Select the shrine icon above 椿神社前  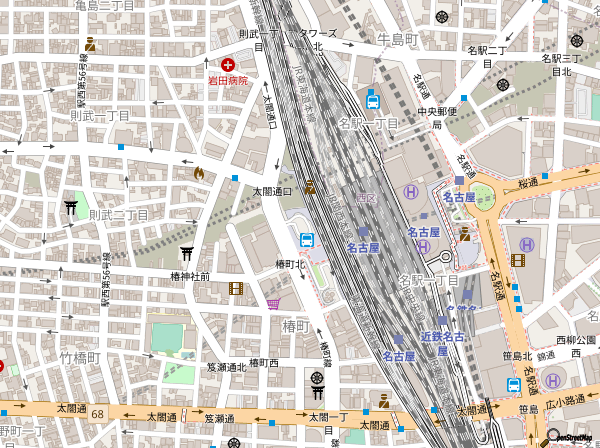[x=187, y=253]
